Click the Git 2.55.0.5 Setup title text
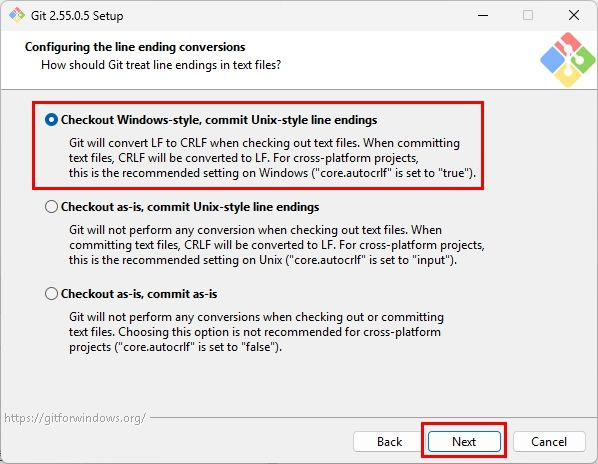The height and width of the screenshot is (464, 598). (77, 16)
